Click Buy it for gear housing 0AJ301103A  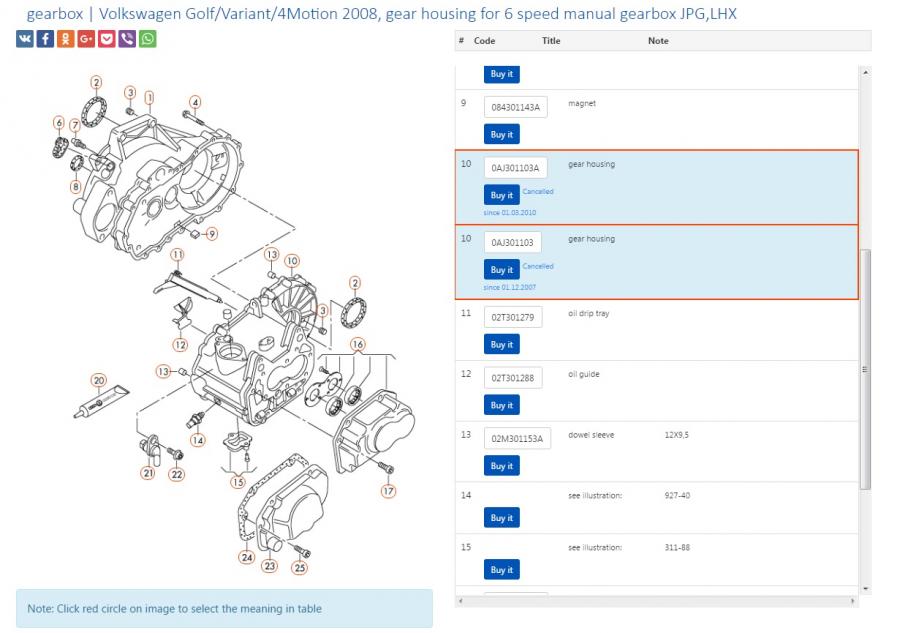(x=501, y=195)
